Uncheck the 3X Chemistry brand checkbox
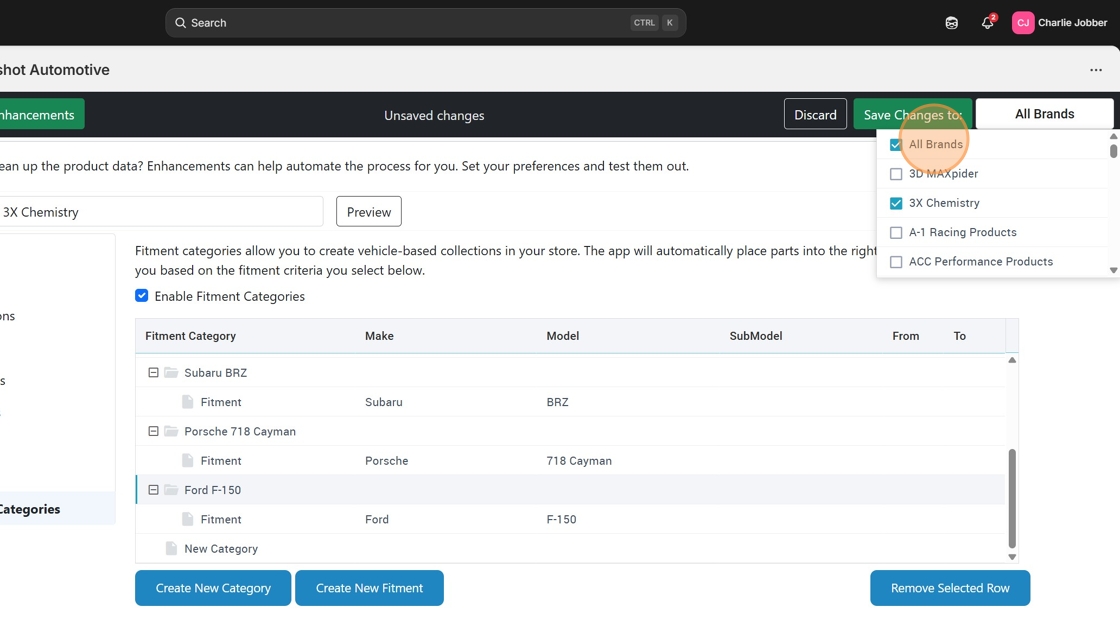 (896, 203)
